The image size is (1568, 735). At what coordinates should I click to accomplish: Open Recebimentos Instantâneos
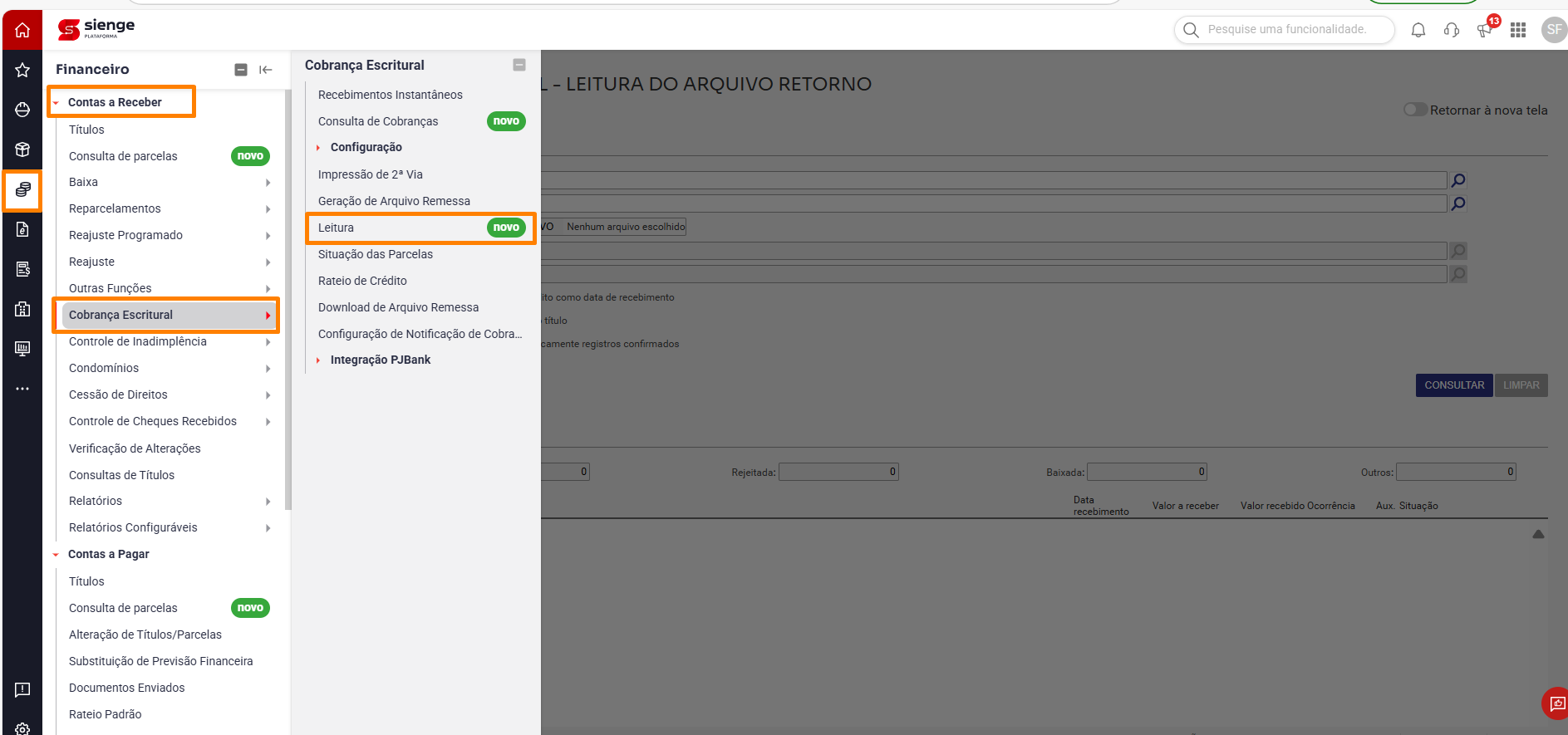tap(391, 95)
